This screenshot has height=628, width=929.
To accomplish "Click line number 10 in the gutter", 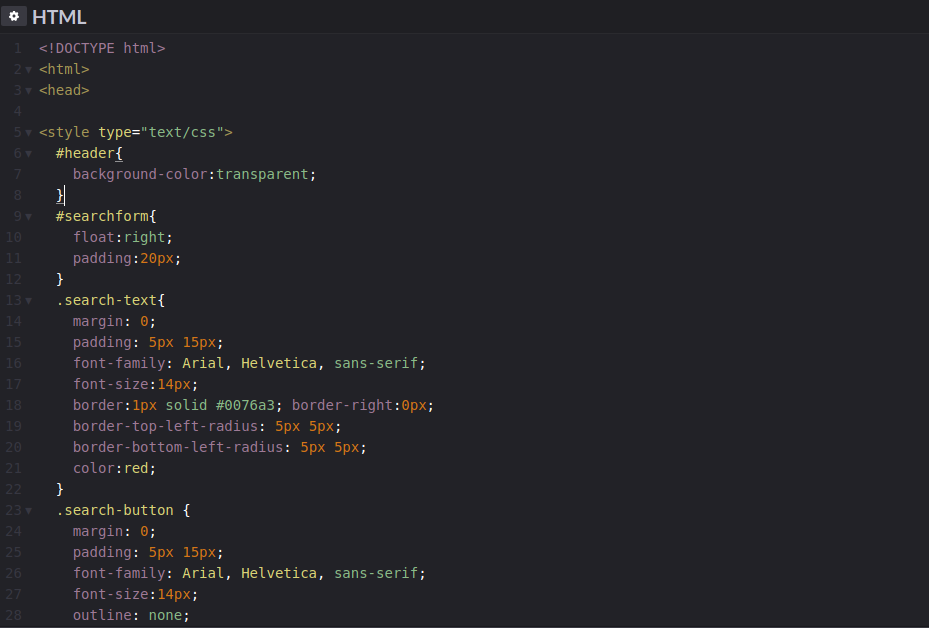I will tap(14, 236).
